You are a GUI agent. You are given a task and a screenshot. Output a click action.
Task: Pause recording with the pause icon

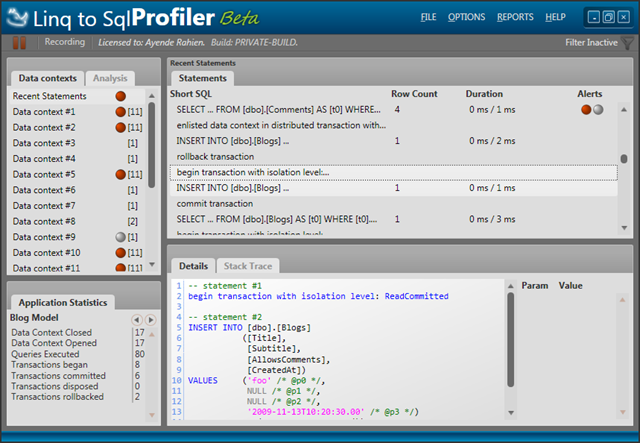pyautogui.click(x=19, y=42)
